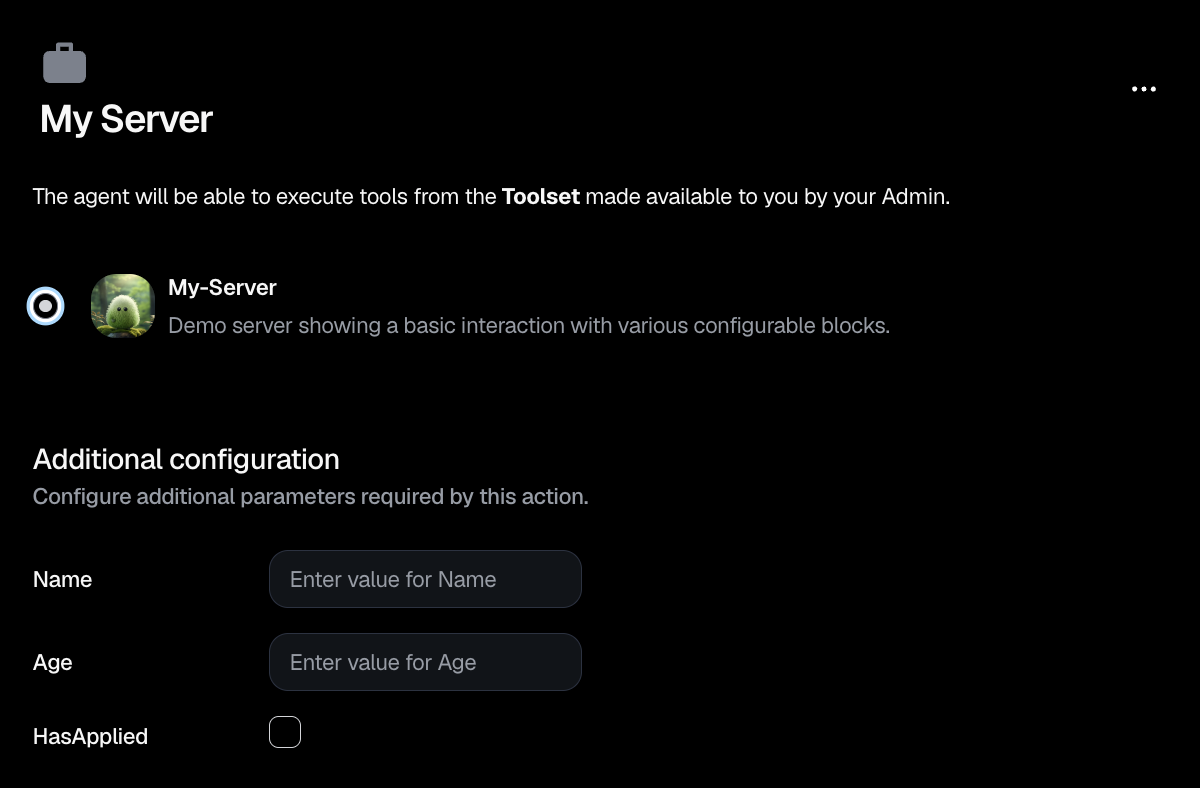Viewport: 1200px width, 788px height.
Task: Select the My-Server radio button
Action: coord(45,306)
